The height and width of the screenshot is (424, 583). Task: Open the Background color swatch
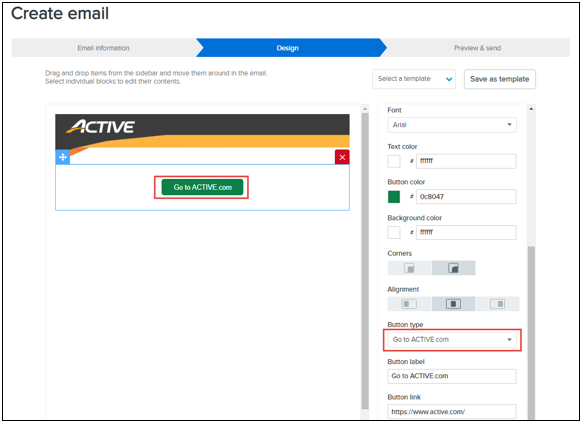(x=394, y=232)
